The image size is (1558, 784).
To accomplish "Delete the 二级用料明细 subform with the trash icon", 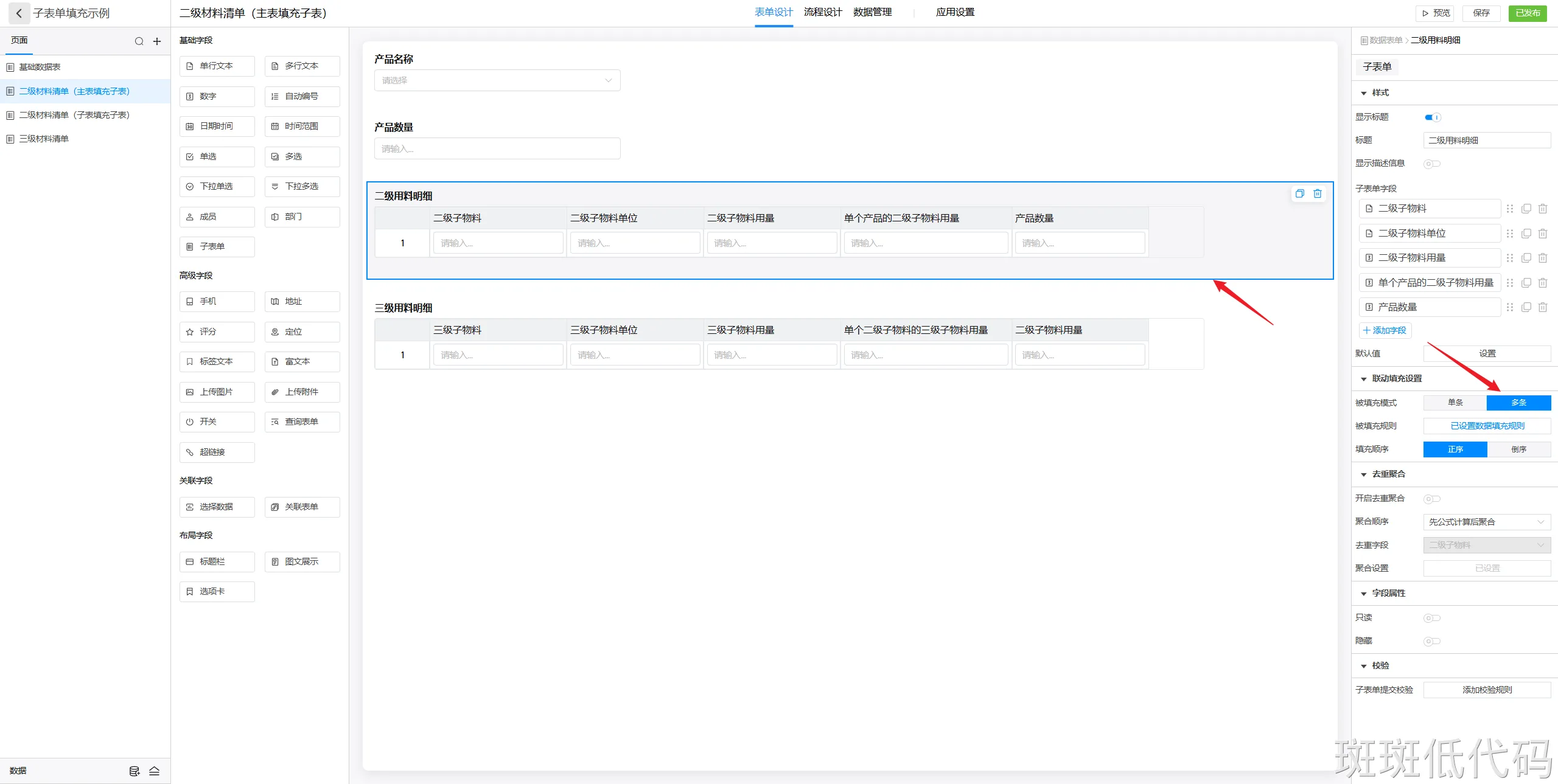I will pyautogui.click(x=1318, y=193).
